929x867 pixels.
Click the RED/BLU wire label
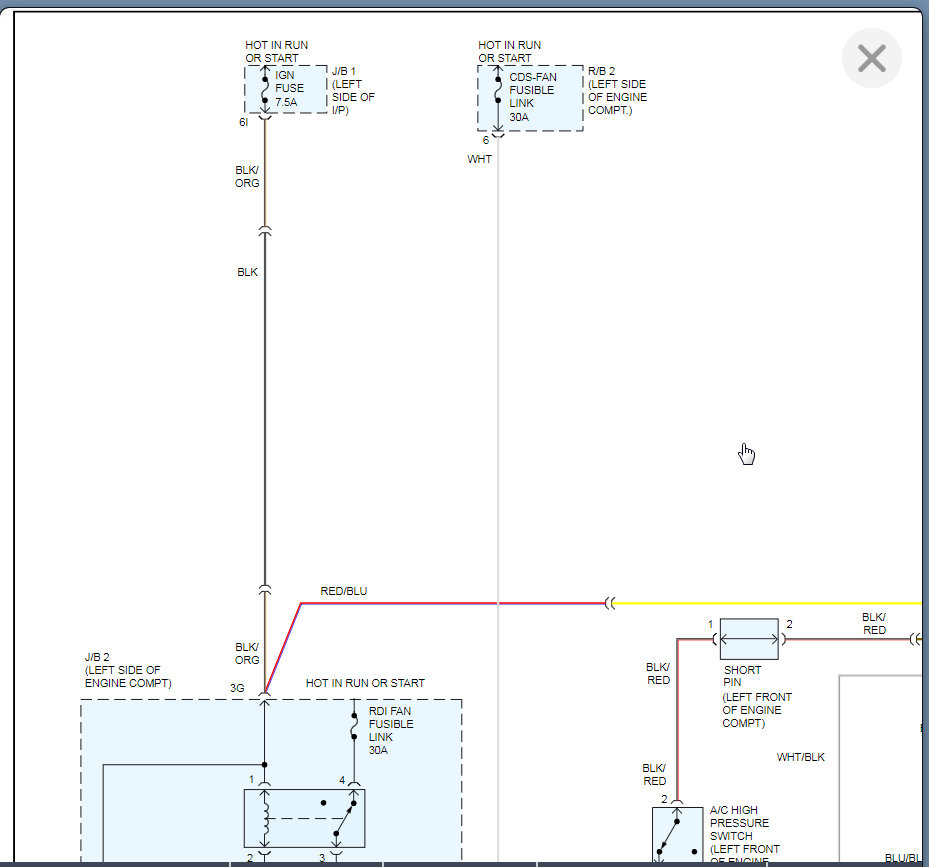click(x=344, y=591)
